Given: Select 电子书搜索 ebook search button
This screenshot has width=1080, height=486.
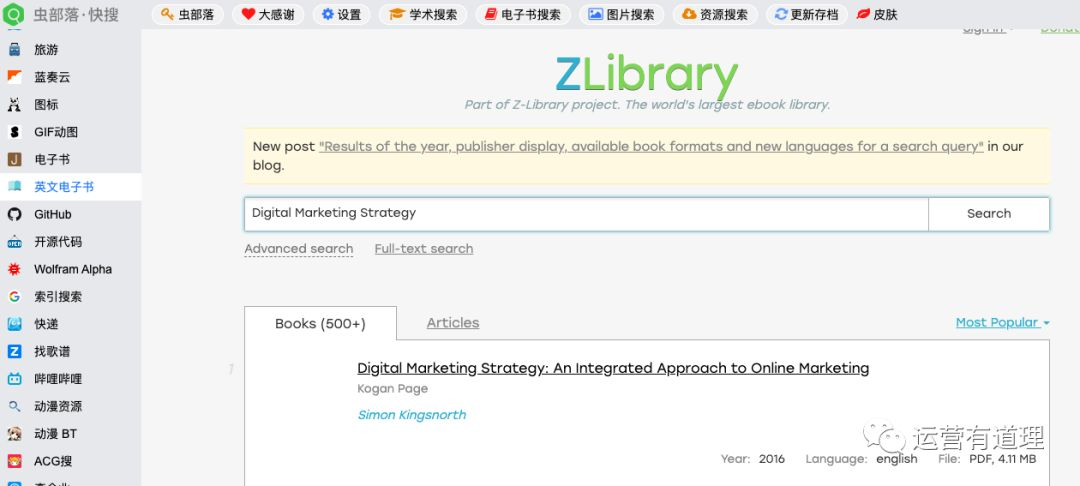Looking at the screenshot, I should [523, 14].
